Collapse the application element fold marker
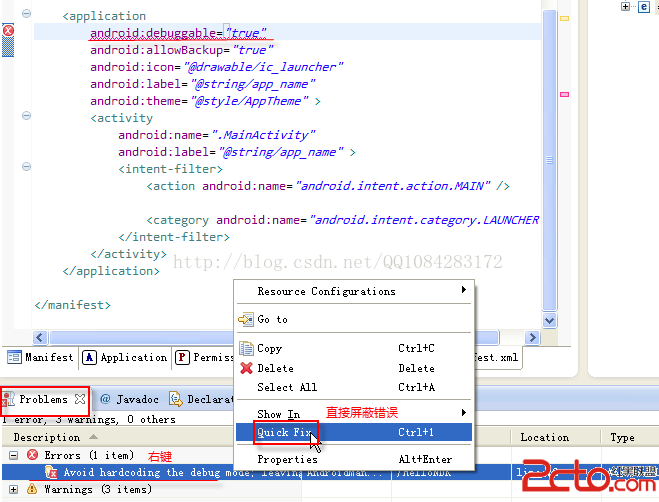659x502 pixels. click(26, 13)
